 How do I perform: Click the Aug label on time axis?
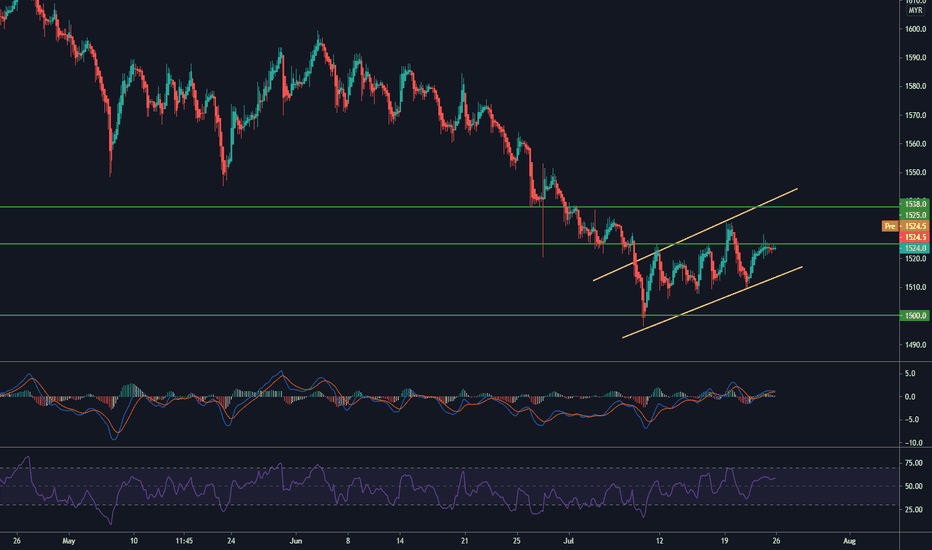click(849, 541)
